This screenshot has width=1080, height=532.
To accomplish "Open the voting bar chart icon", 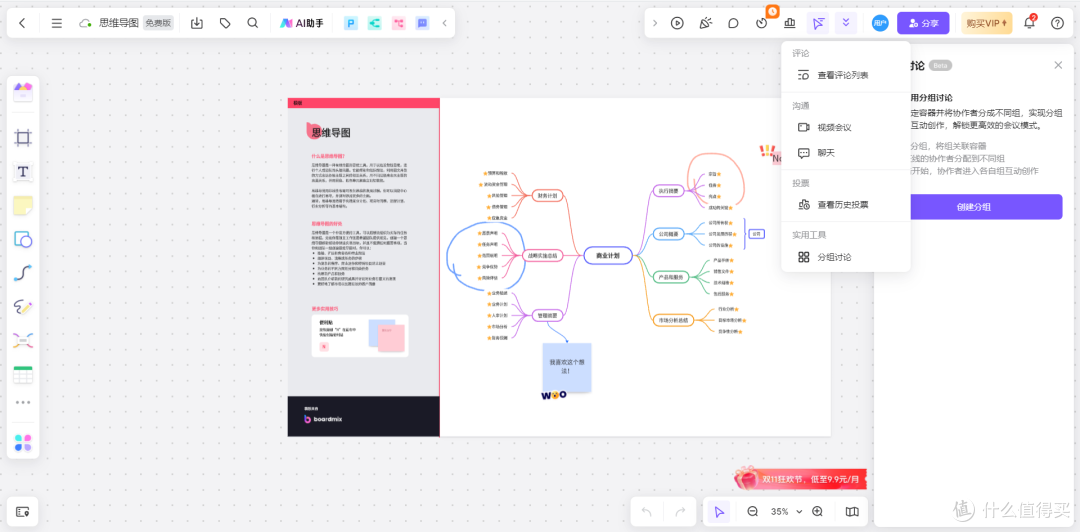I will click(x=789, y=23).
